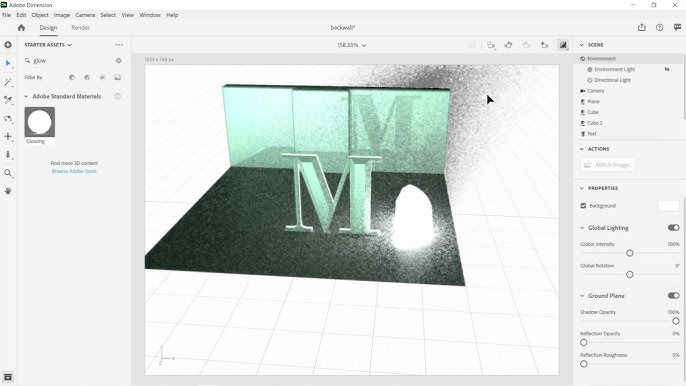Uncheck the Background checkbox
The width and height of the screenshot is (686, 386).
[583, 206]
